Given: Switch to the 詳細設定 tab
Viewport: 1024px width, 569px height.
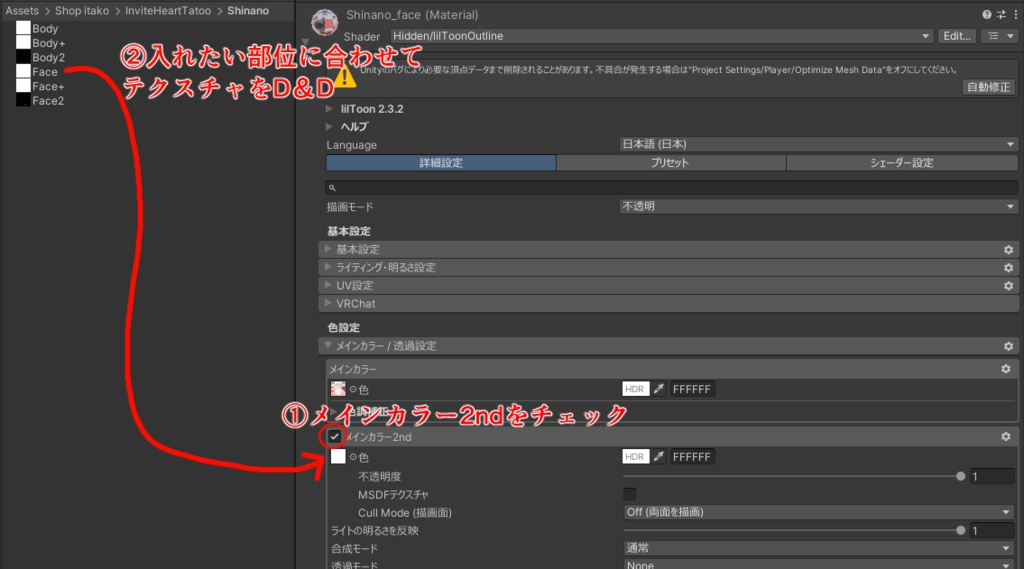Looking at the screenshot, I should tap(441, 163).
